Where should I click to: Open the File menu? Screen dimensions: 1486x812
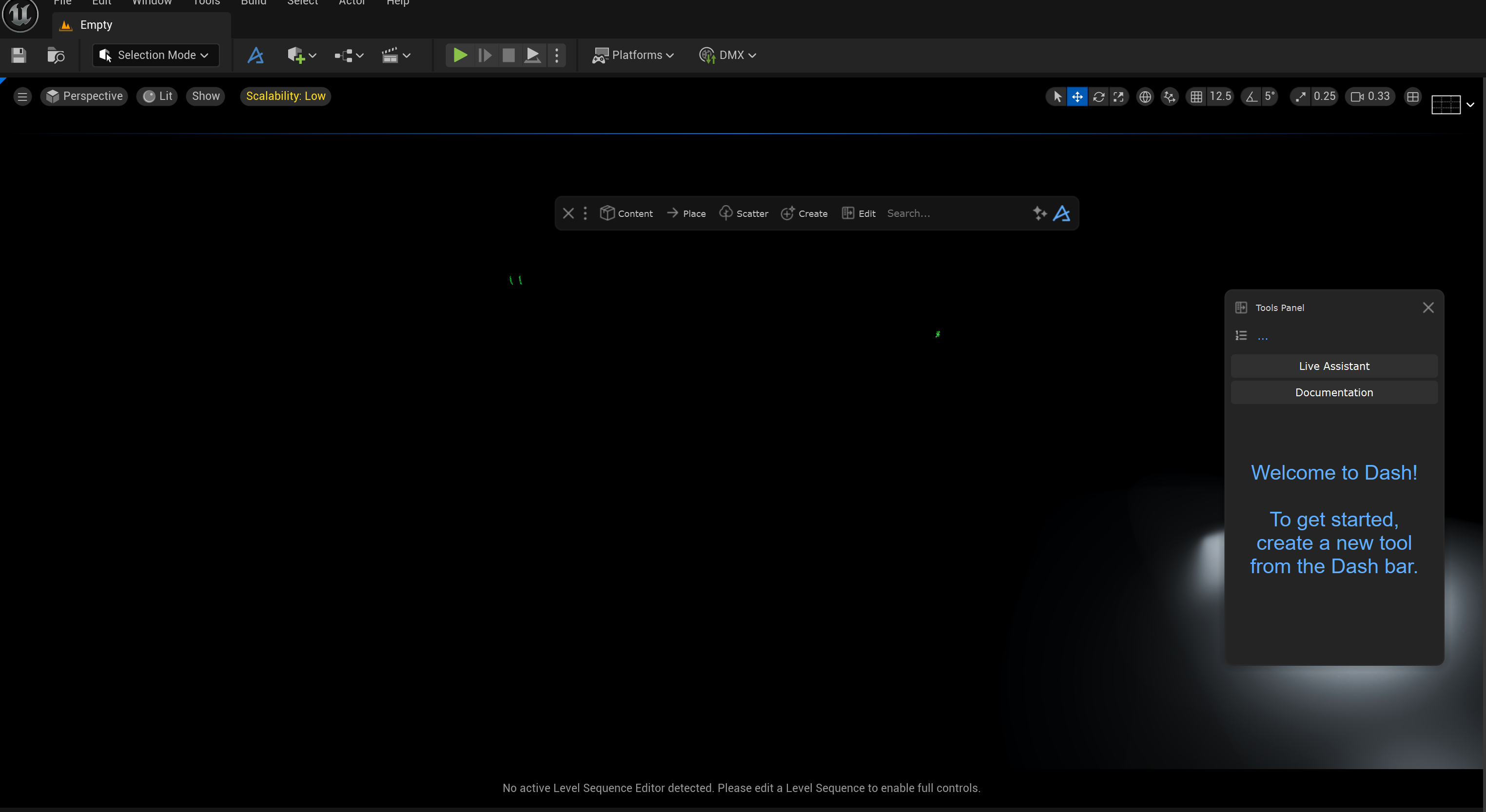[x=62, y=3]
